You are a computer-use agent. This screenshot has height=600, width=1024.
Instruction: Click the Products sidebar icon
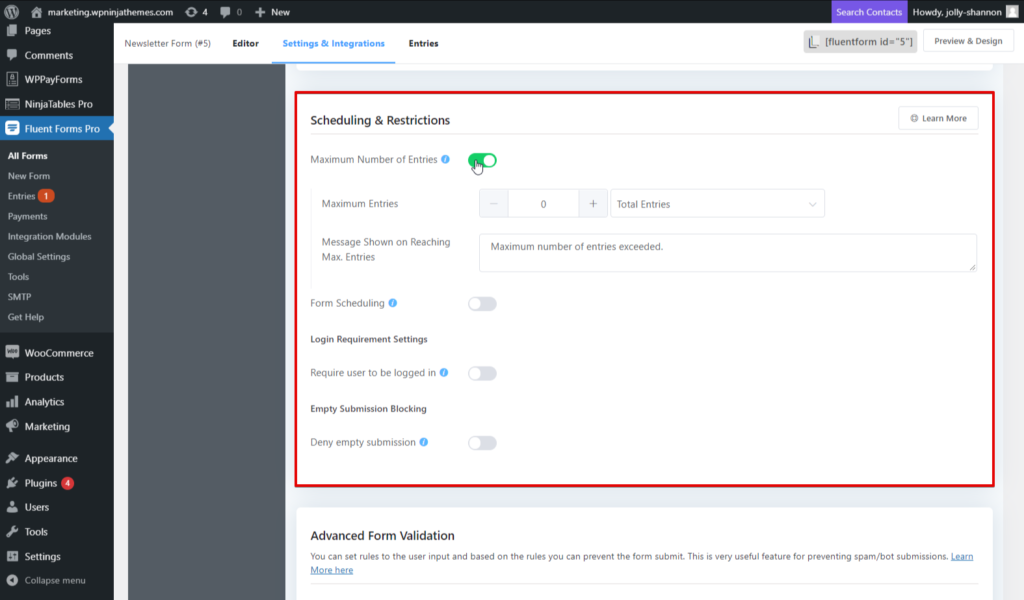(12, 377)
